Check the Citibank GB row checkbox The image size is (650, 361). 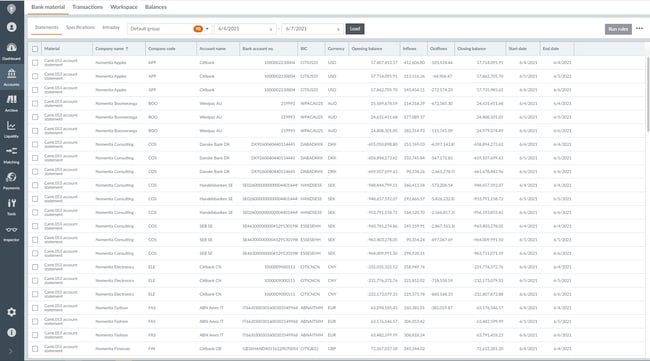pos(35,349)
